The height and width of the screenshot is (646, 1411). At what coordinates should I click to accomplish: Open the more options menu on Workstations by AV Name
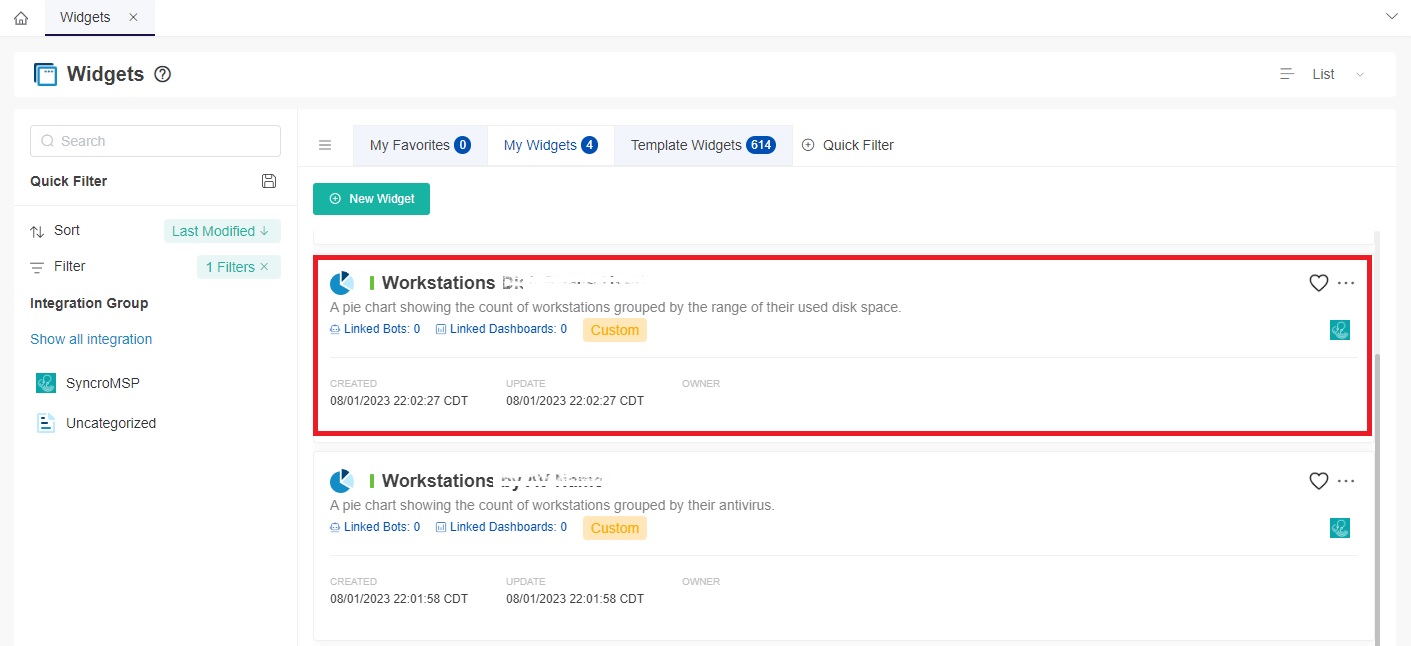(1346, 481)
